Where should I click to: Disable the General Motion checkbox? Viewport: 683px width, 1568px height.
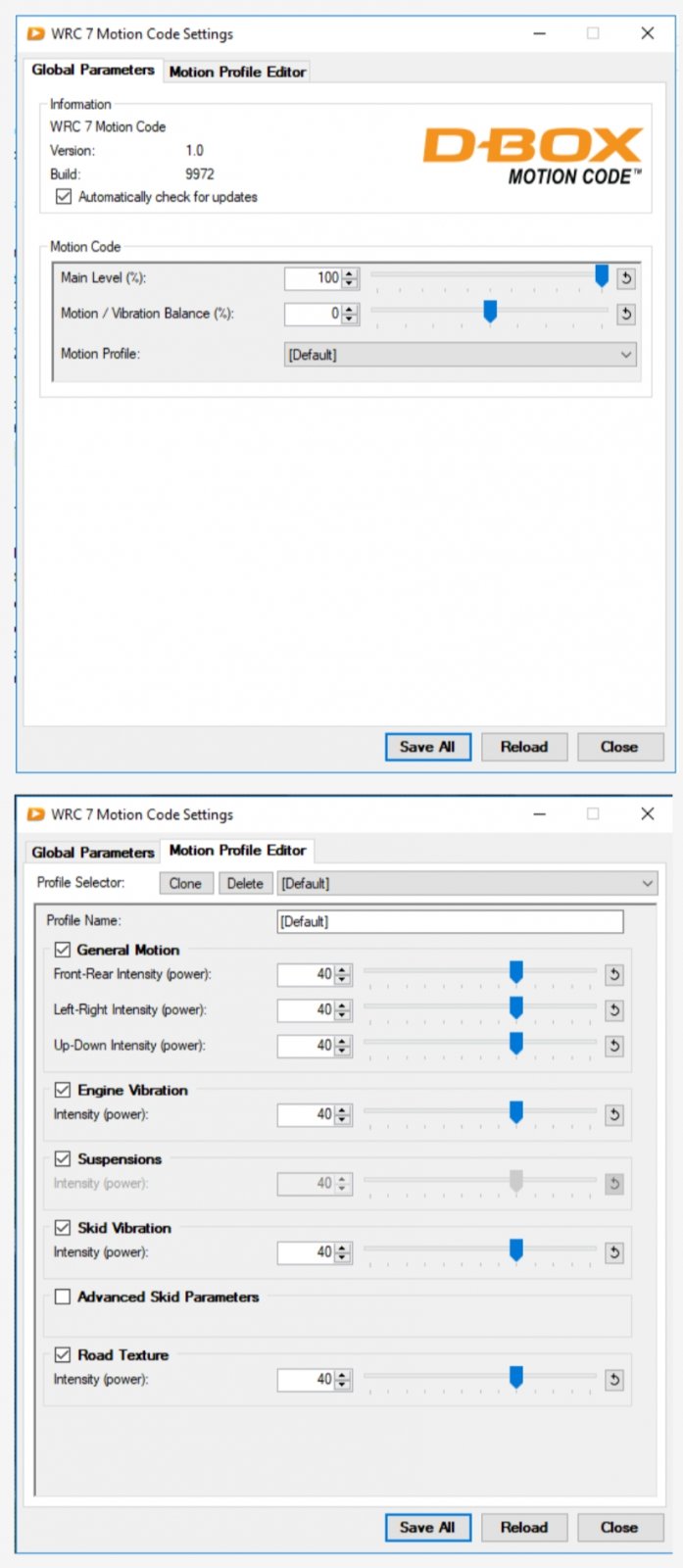point(63,950)
